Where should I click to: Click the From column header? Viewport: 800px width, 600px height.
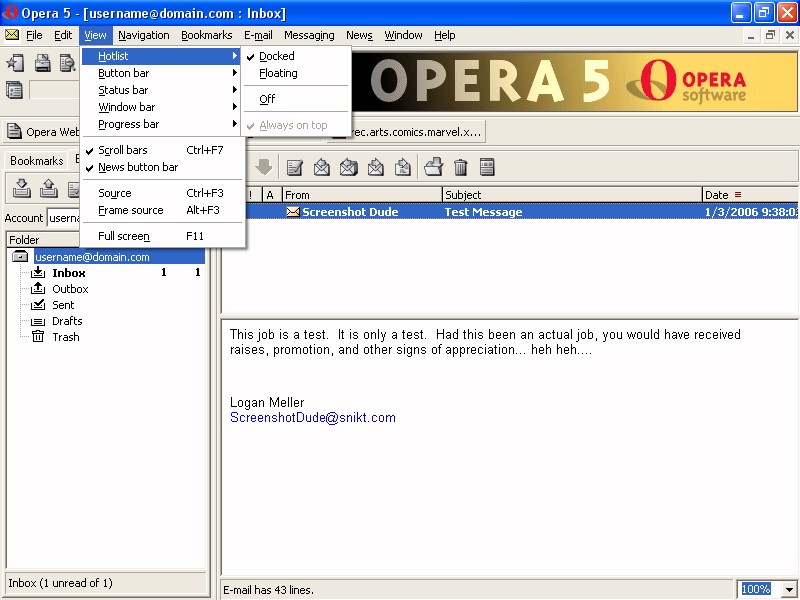click(x=362, y=195)
